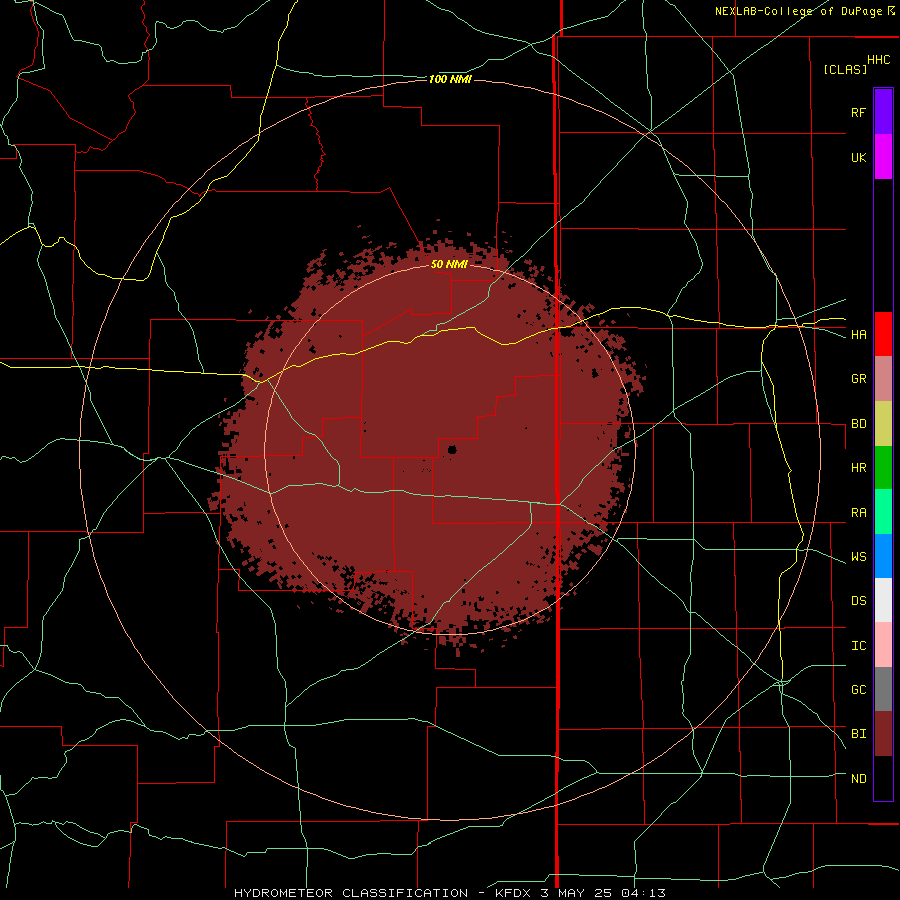
Task: Click the BI legend label
Action: [858, 734]
